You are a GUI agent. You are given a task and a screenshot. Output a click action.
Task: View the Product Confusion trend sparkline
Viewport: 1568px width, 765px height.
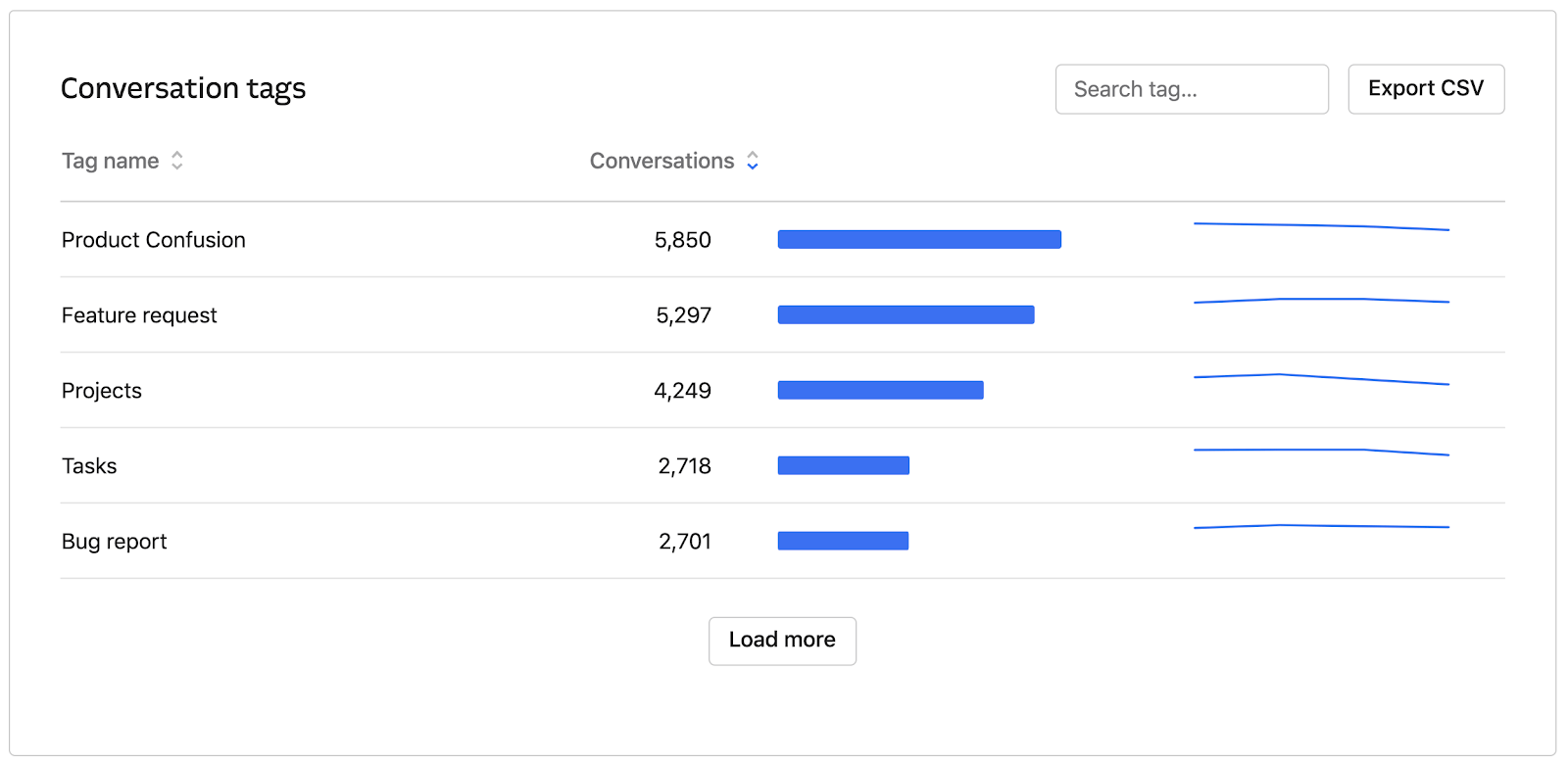(1321, 226)
